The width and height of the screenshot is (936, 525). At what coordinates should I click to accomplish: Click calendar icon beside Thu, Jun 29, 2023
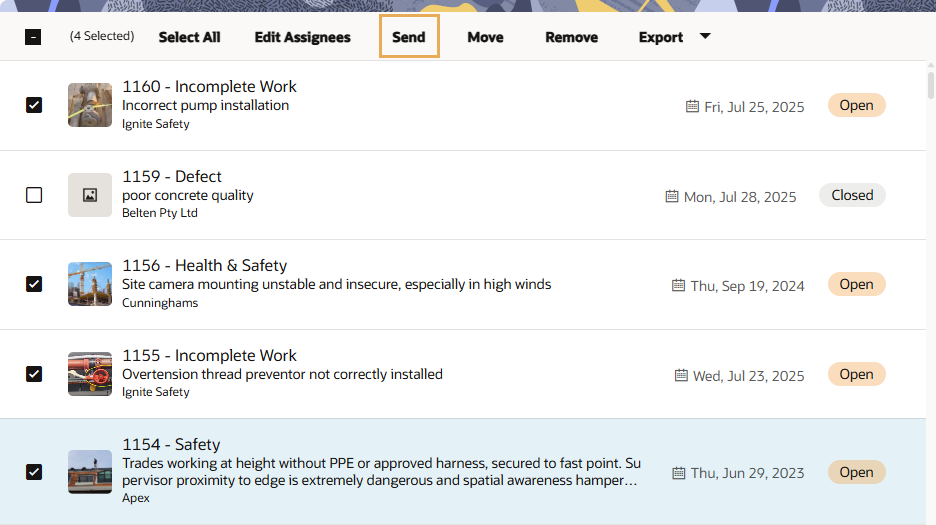pos(678,473)
